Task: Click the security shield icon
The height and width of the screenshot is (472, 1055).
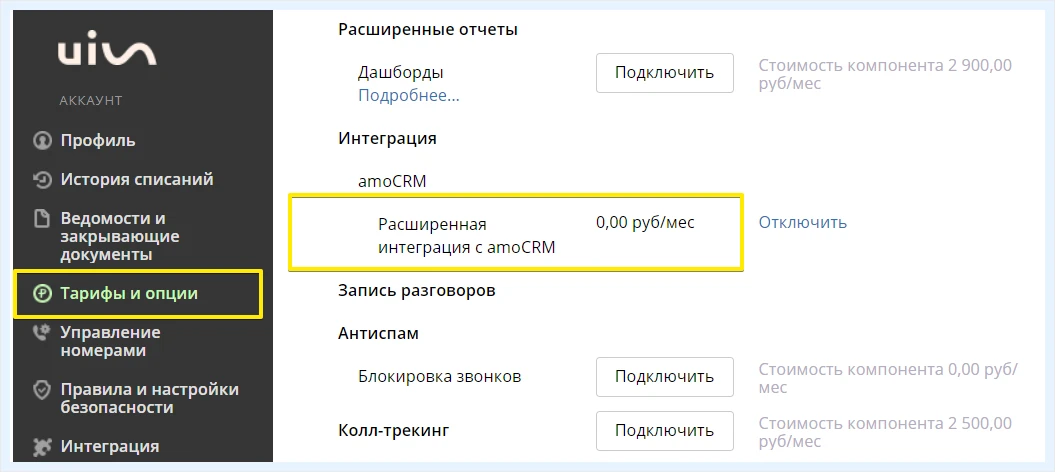Action: point(42,391)
